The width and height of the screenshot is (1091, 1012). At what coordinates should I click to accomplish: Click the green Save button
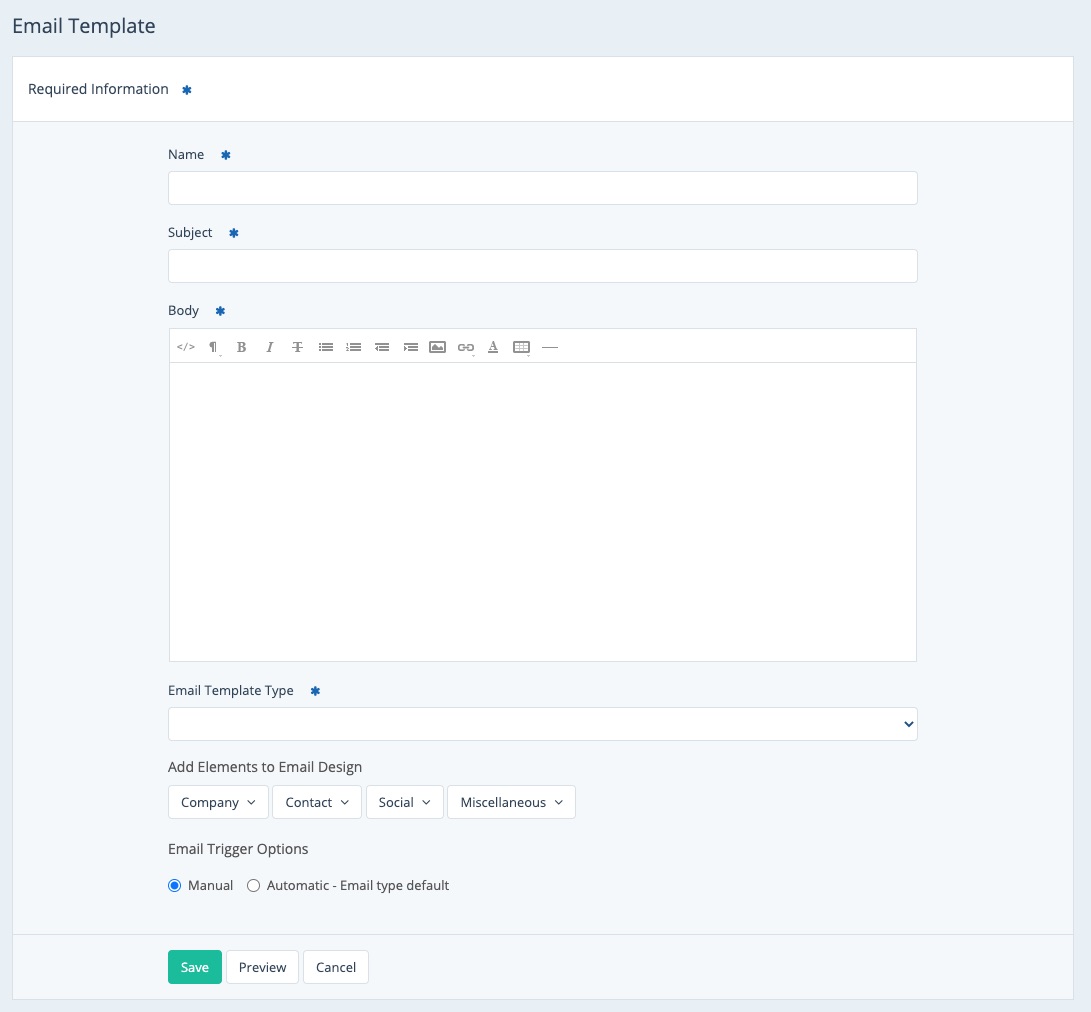coord(194,967)
